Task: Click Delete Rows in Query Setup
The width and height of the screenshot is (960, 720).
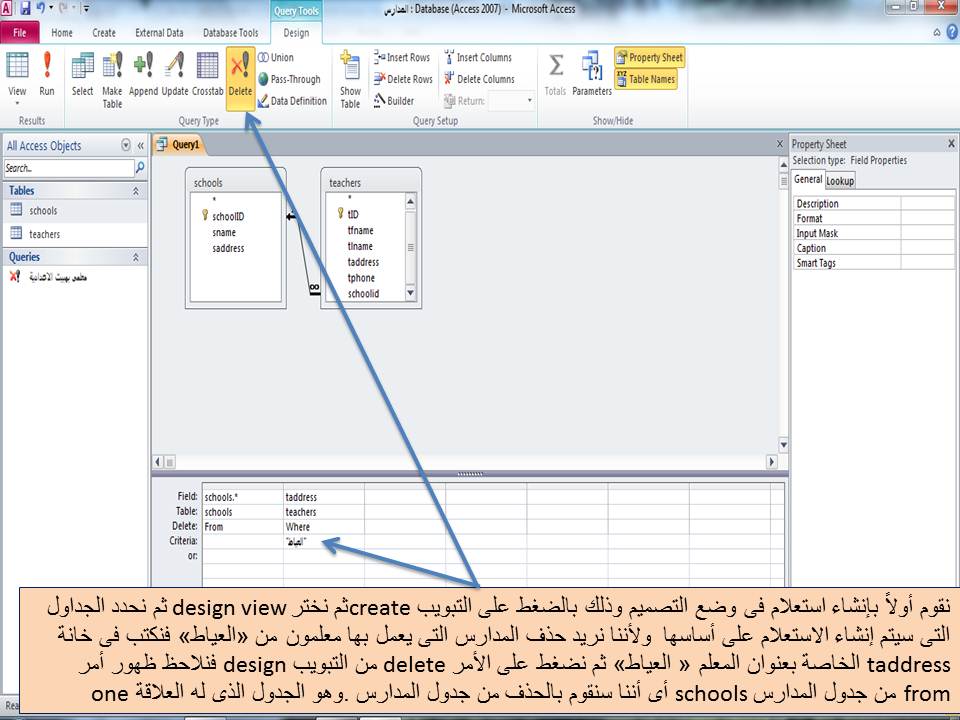Action: [x=401, y=78]
